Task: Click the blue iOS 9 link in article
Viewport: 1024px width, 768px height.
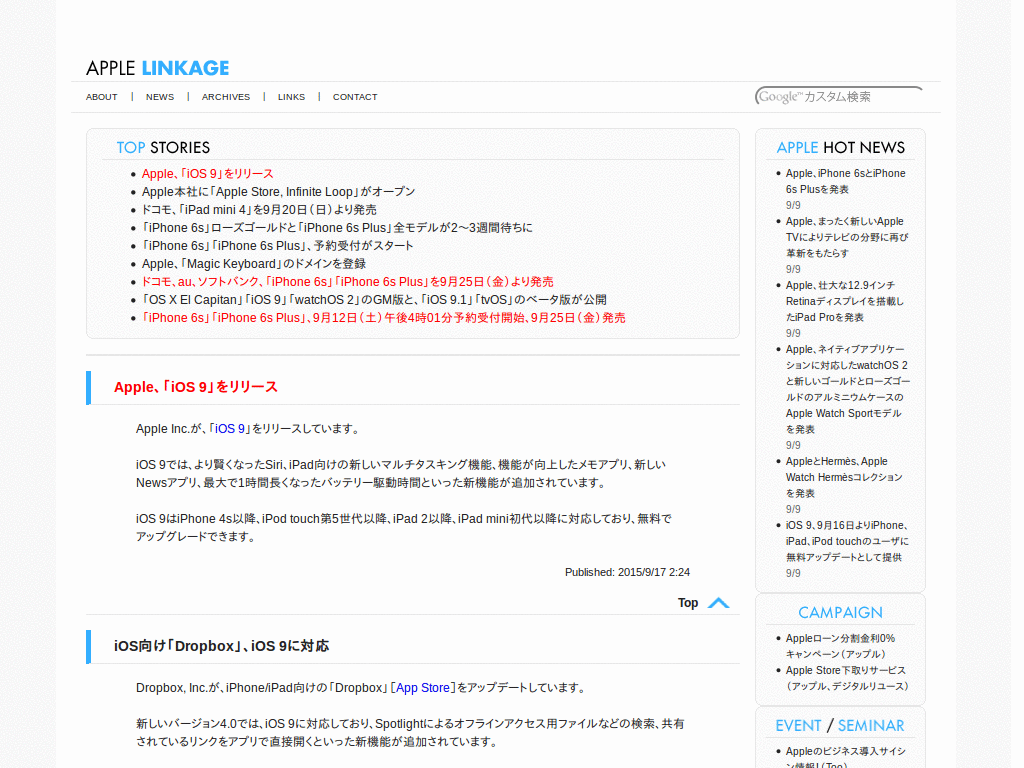Action: point(230,429)
